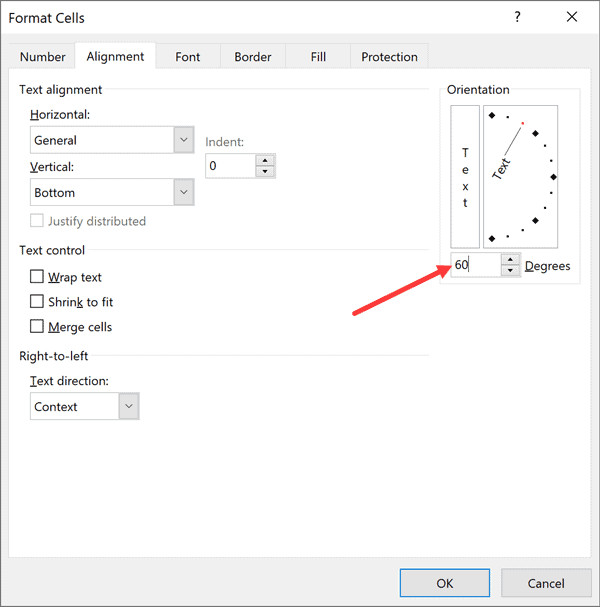The height and width of the screenshot is (607, 600).
Task: Decrease orientation degrees with down spinner
Action: [510, 270]
